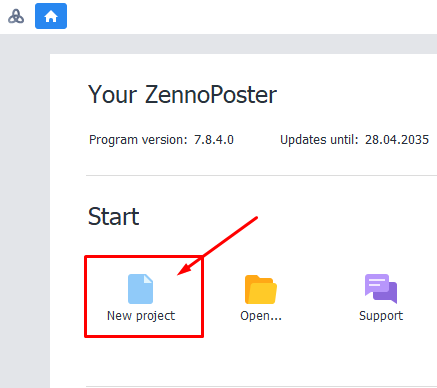Choose the Open... label
The width and height of the screenshot is (437, 388).
pos(261,316)
